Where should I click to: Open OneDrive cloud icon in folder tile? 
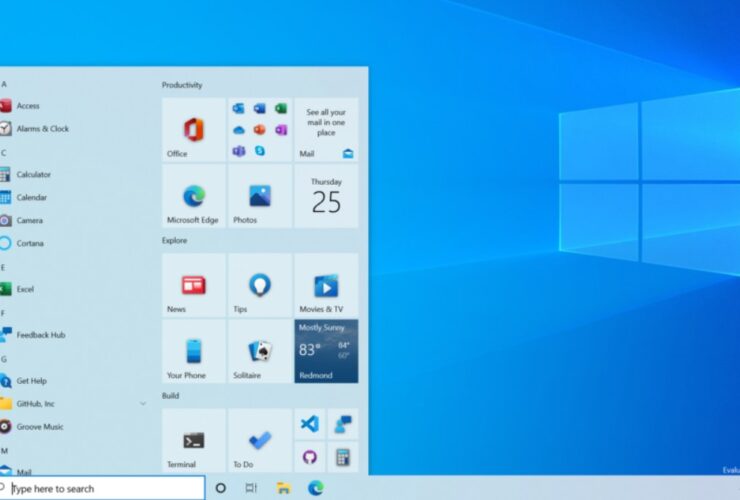(238, 130)
